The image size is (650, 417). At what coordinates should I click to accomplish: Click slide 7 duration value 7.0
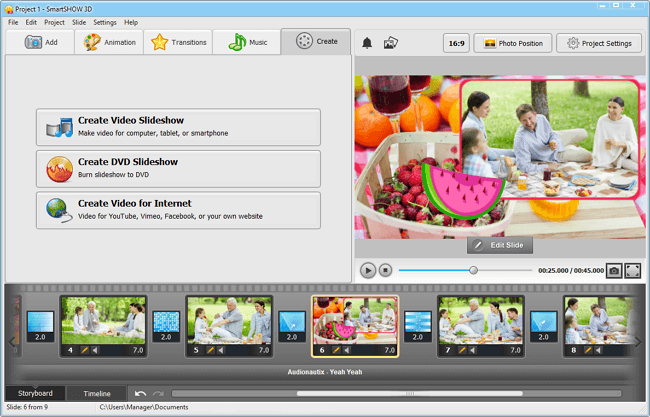click(516, 350)
